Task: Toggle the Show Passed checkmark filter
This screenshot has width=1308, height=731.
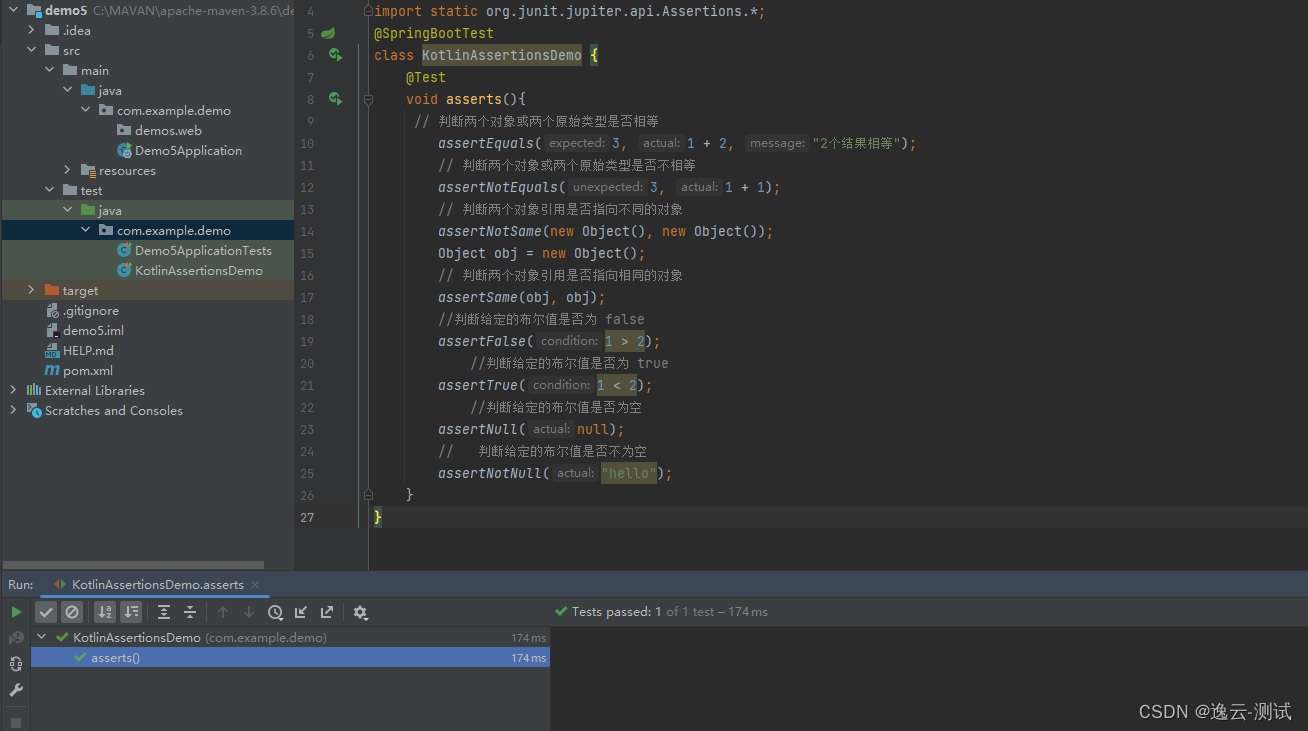Action: point(45,611)
